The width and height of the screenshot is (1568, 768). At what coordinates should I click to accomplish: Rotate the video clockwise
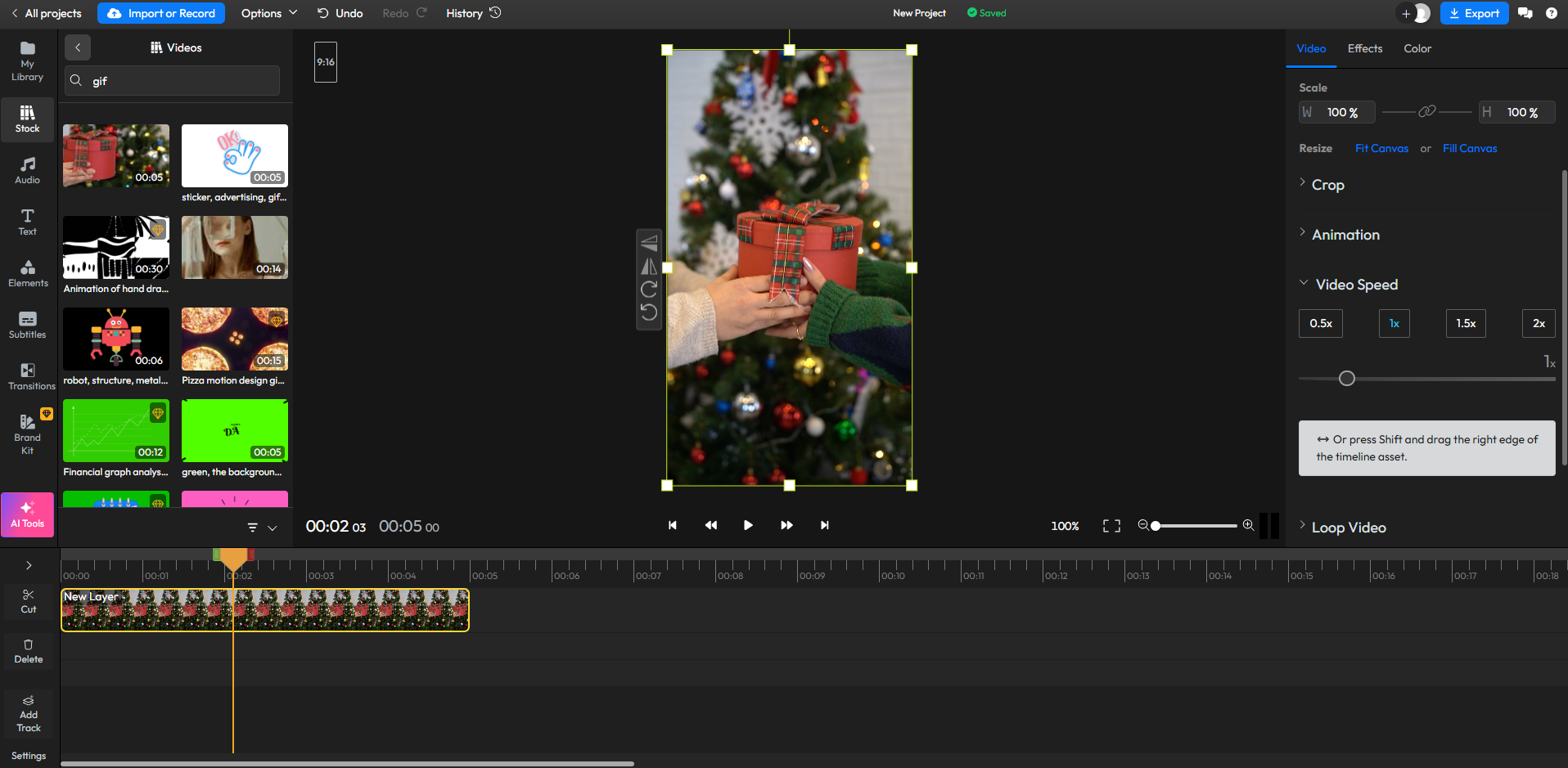(649, 289)
